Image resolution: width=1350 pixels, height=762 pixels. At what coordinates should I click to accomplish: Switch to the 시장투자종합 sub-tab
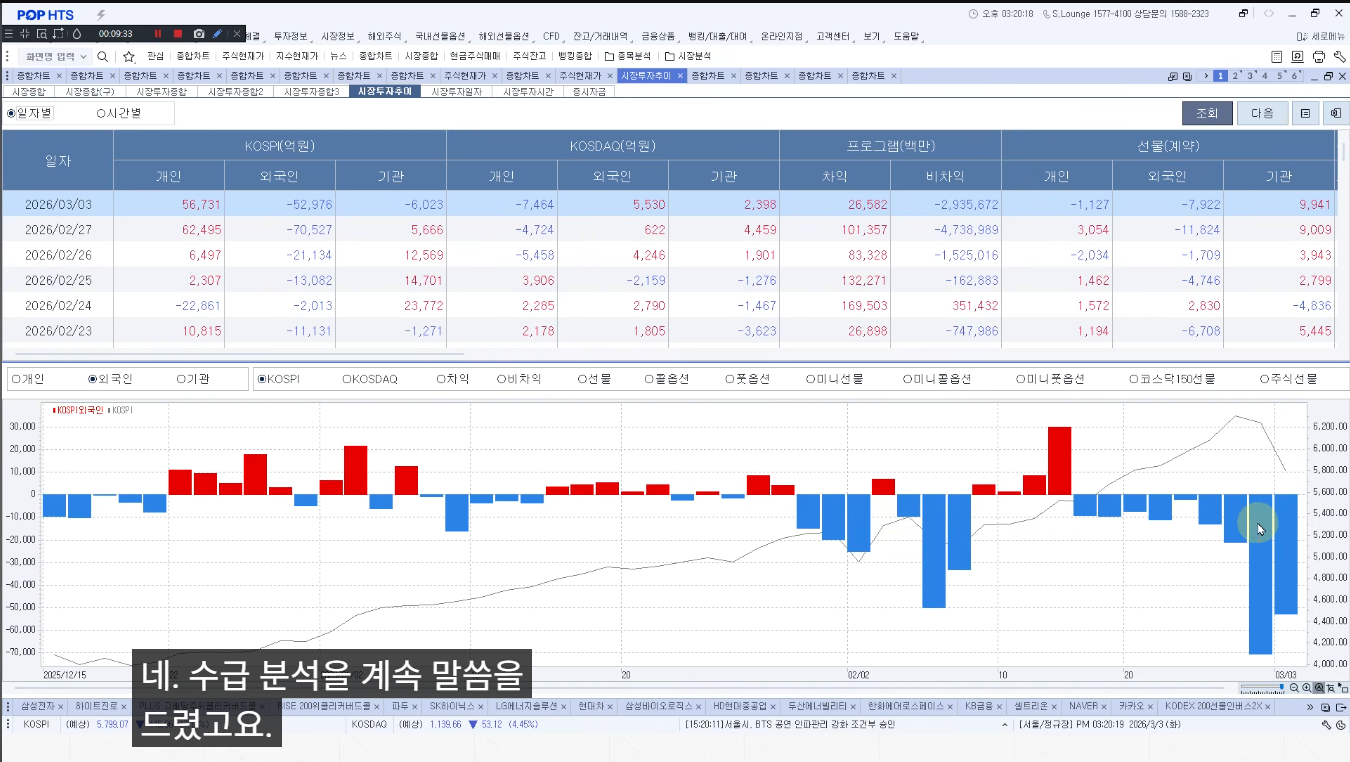(161, 92)
